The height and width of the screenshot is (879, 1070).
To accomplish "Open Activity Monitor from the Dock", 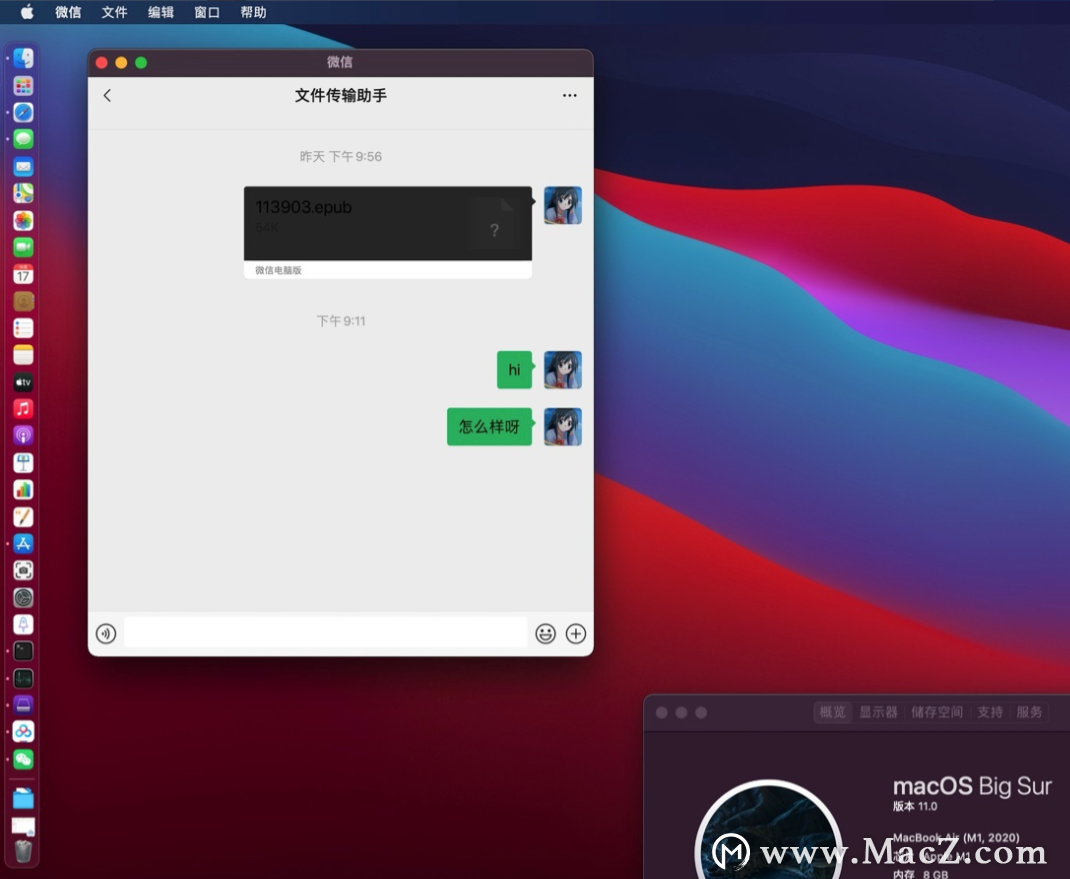I will pos(23,678).
